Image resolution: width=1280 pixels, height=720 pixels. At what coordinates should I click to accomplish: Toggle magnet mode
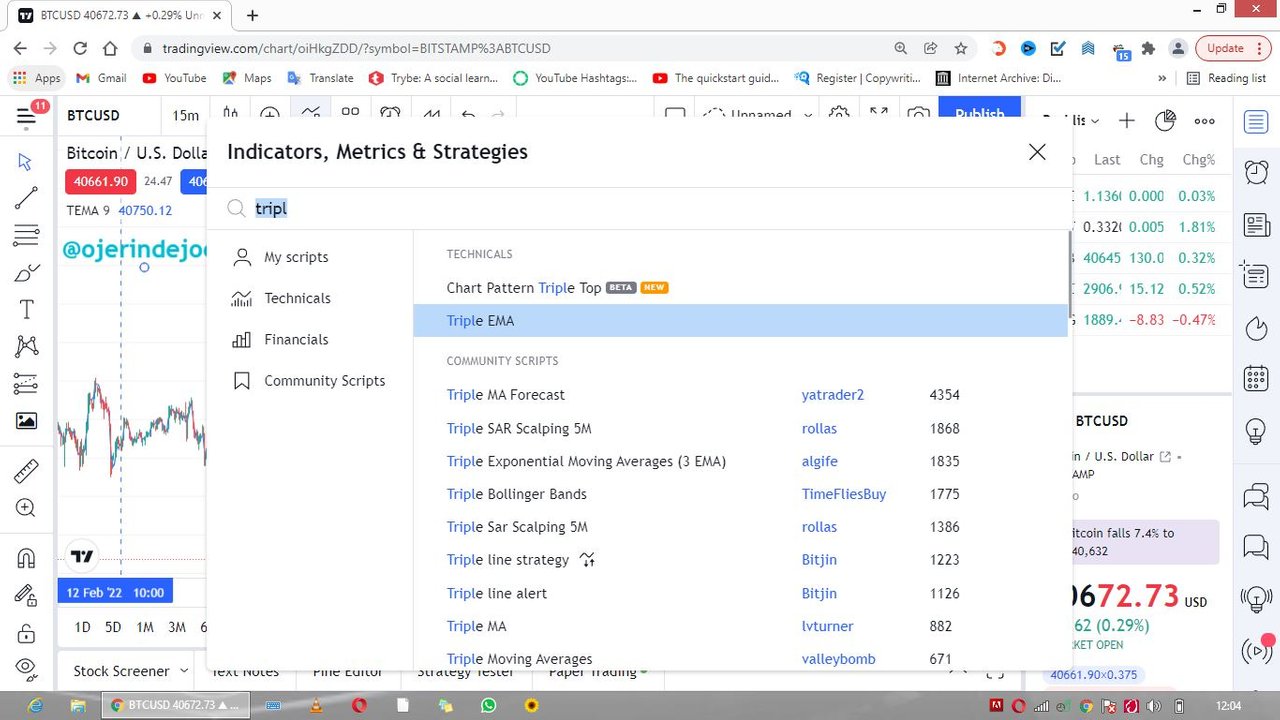[x=26, y=558]
